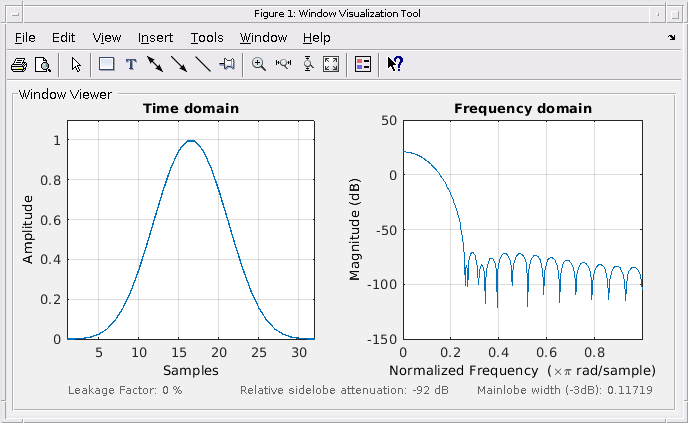The image size is (688, 423).
Task: Click the What's This help icon
Action: [395, 64]
